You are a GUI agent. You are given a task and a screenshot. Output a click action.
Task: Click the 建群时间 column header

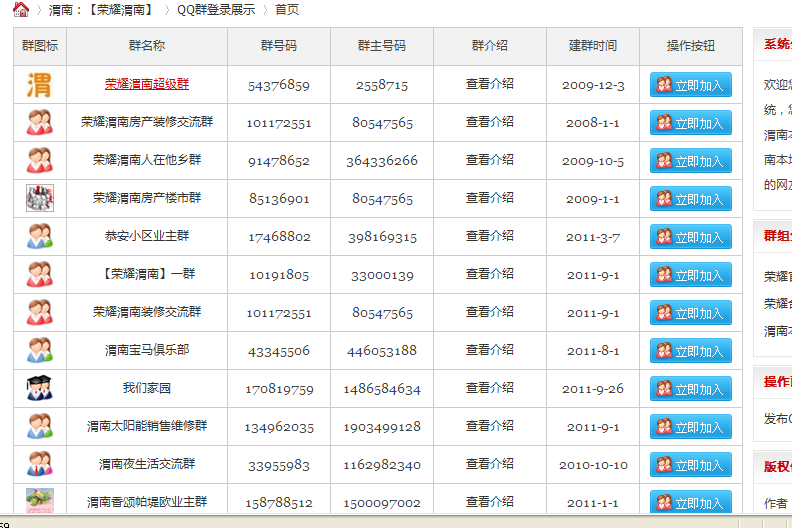593,46
